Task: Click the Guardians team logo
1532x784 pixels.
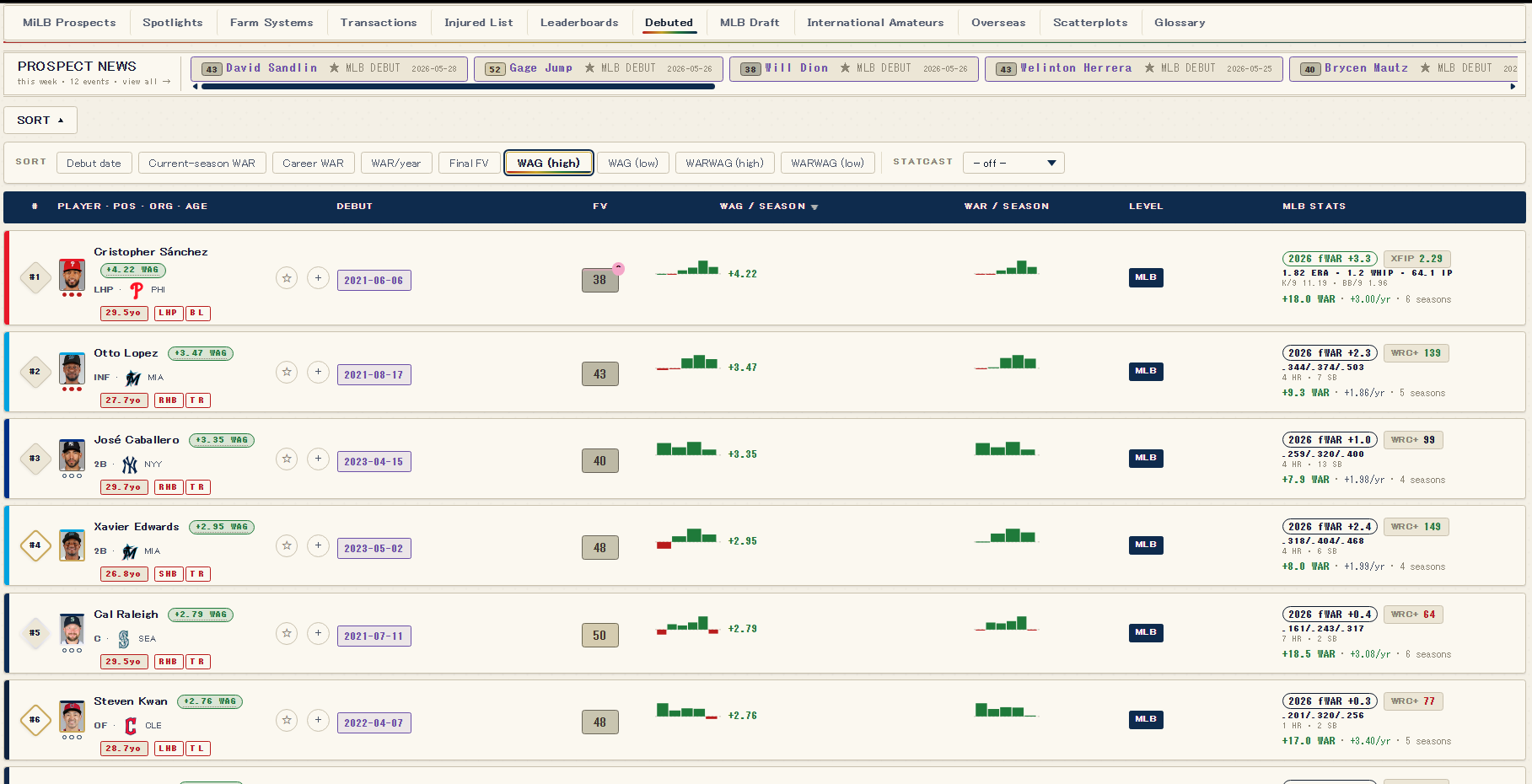Action: click(x=131, y=726)
